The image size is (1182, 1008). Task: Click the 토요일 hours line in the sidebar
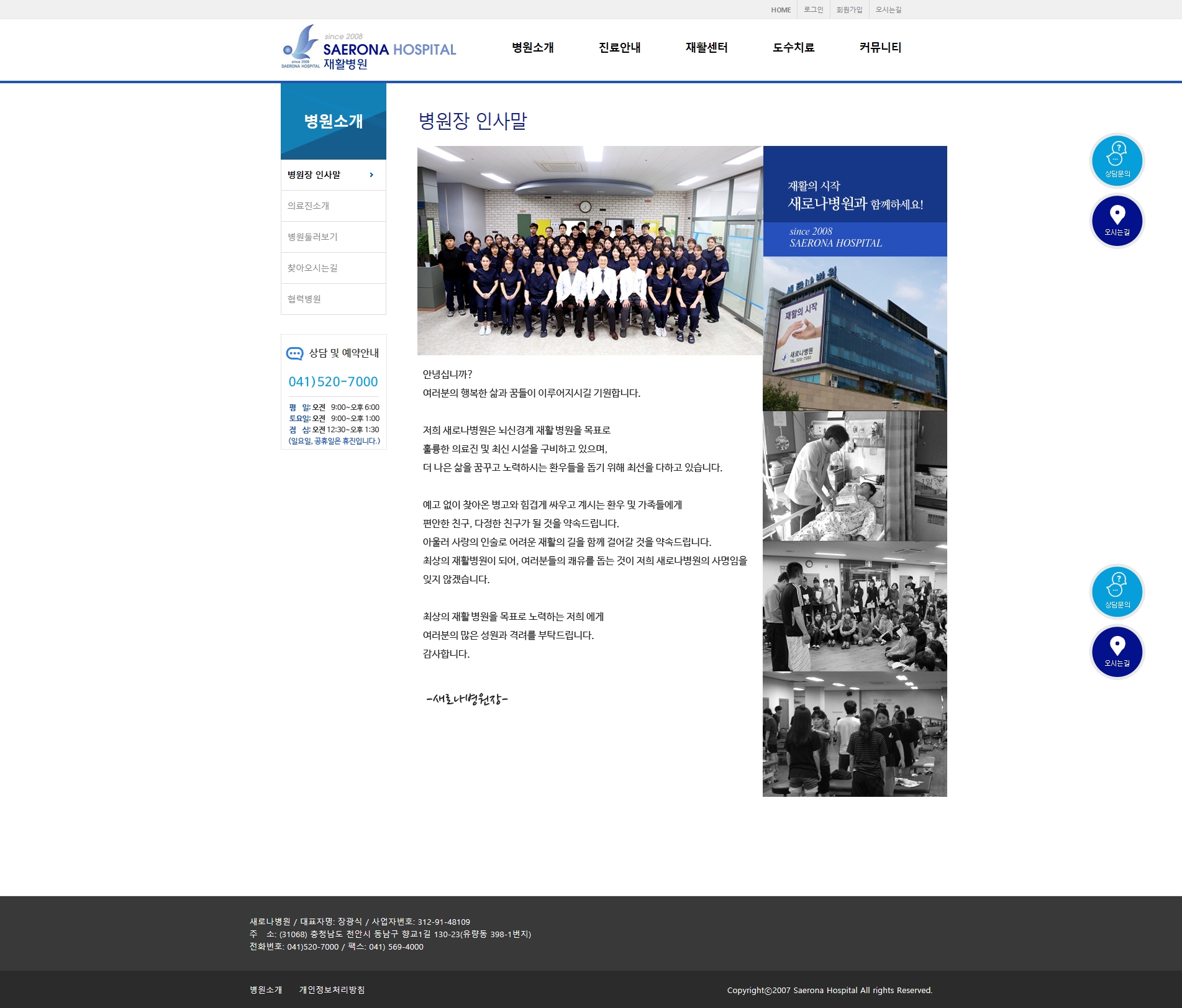[334, 419]
